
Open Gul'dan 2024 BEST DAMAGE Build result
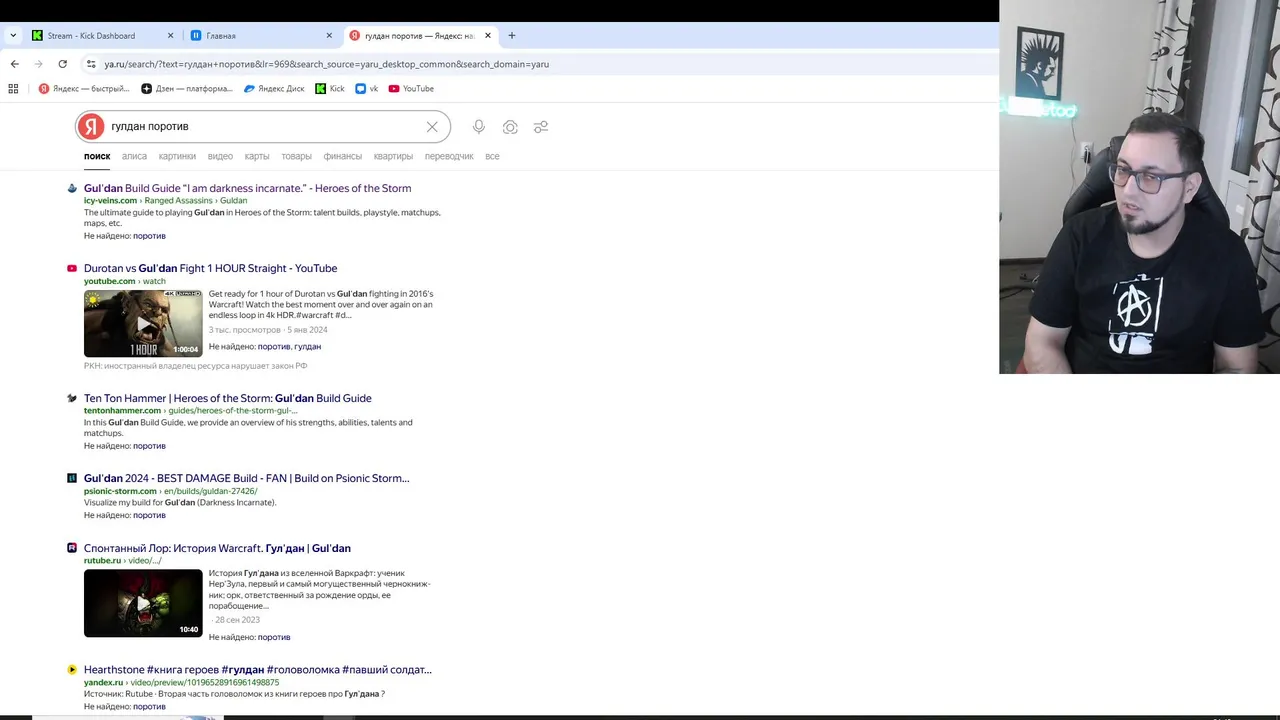(x=246, y=478)
